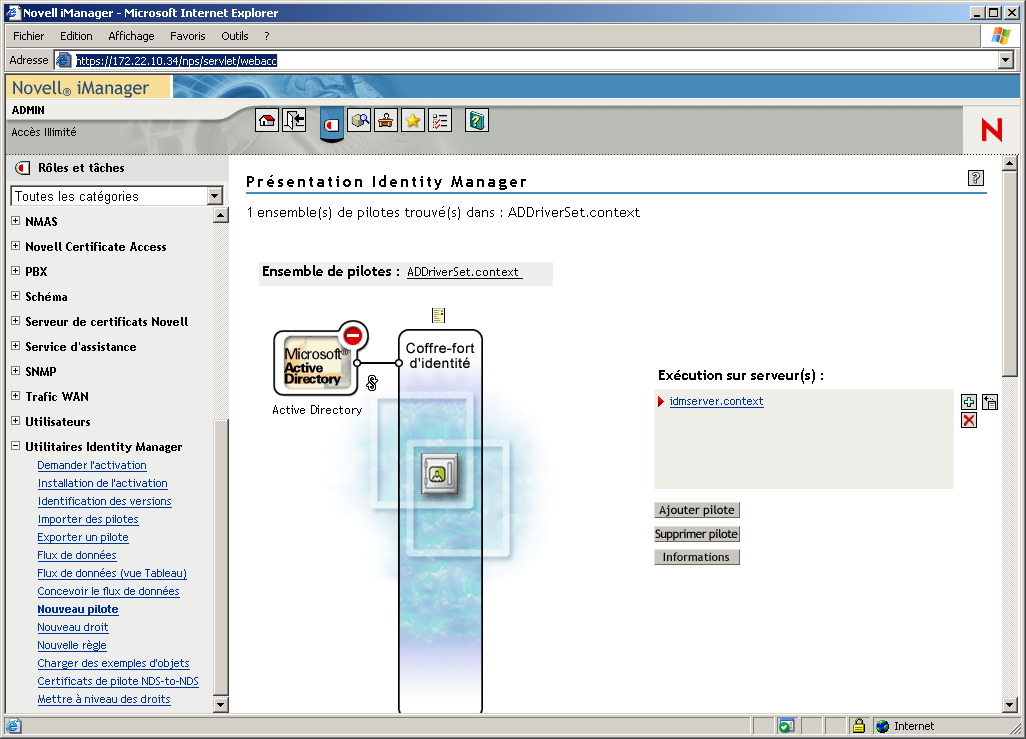
Task: Follow the idmserver.context link
Action: [716, 401]
